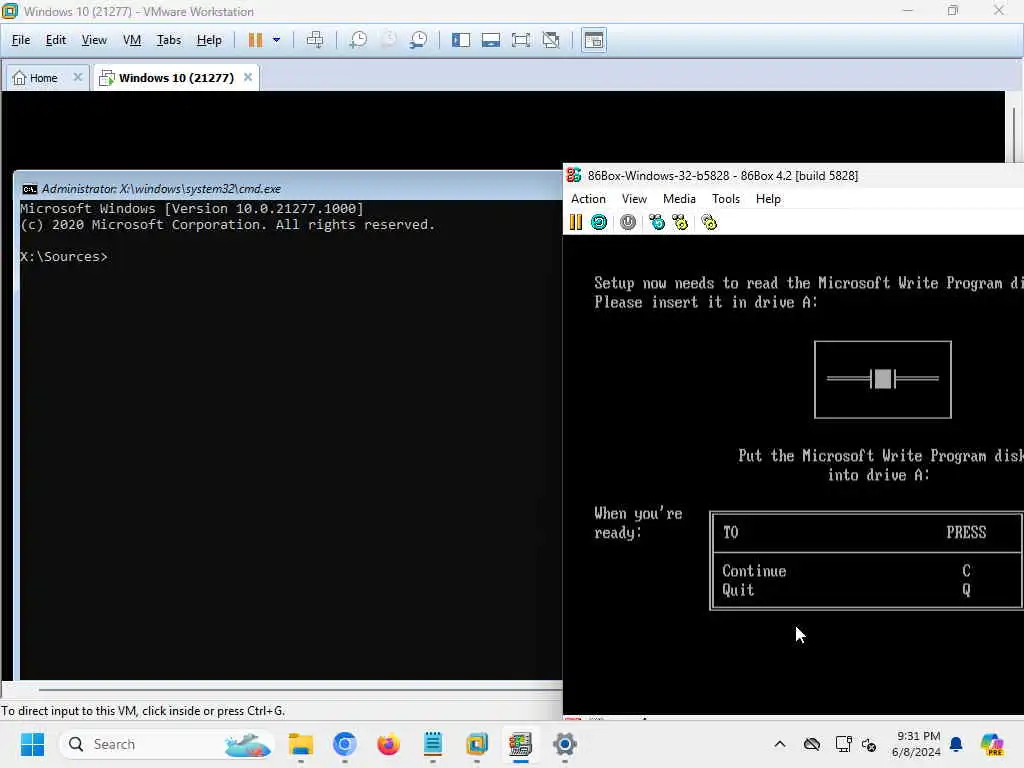
Task: Click the Quit option in Setup
Action: click(x=738, y=590)
